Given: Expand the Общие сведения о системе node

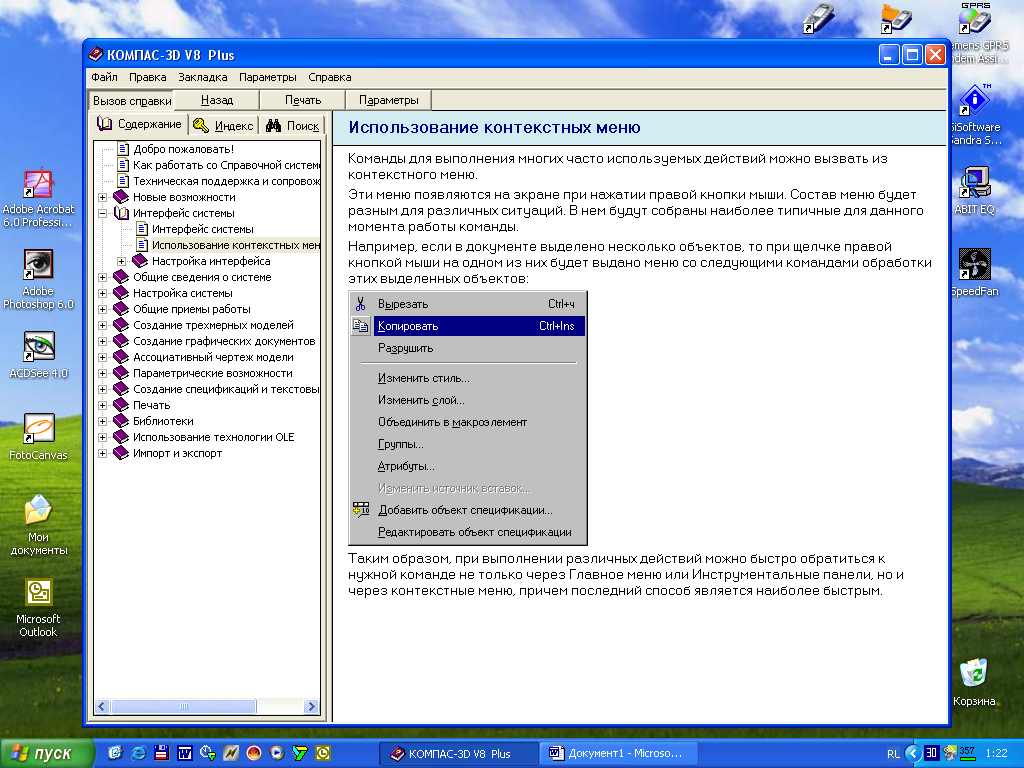Looking at the screenshot, I should 103,277.
